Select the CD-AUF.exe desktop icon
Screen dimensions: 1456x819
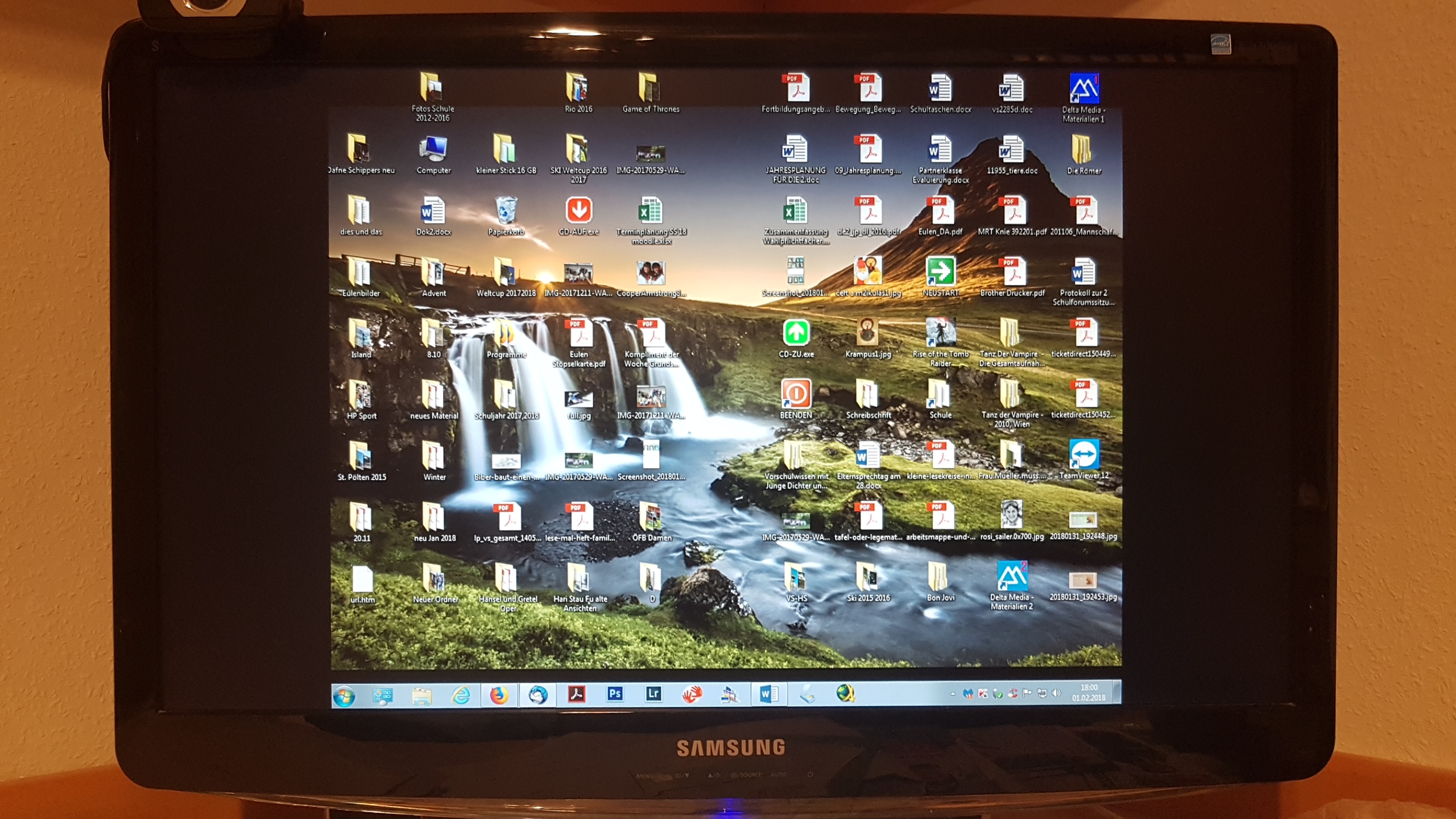point(578,211)
